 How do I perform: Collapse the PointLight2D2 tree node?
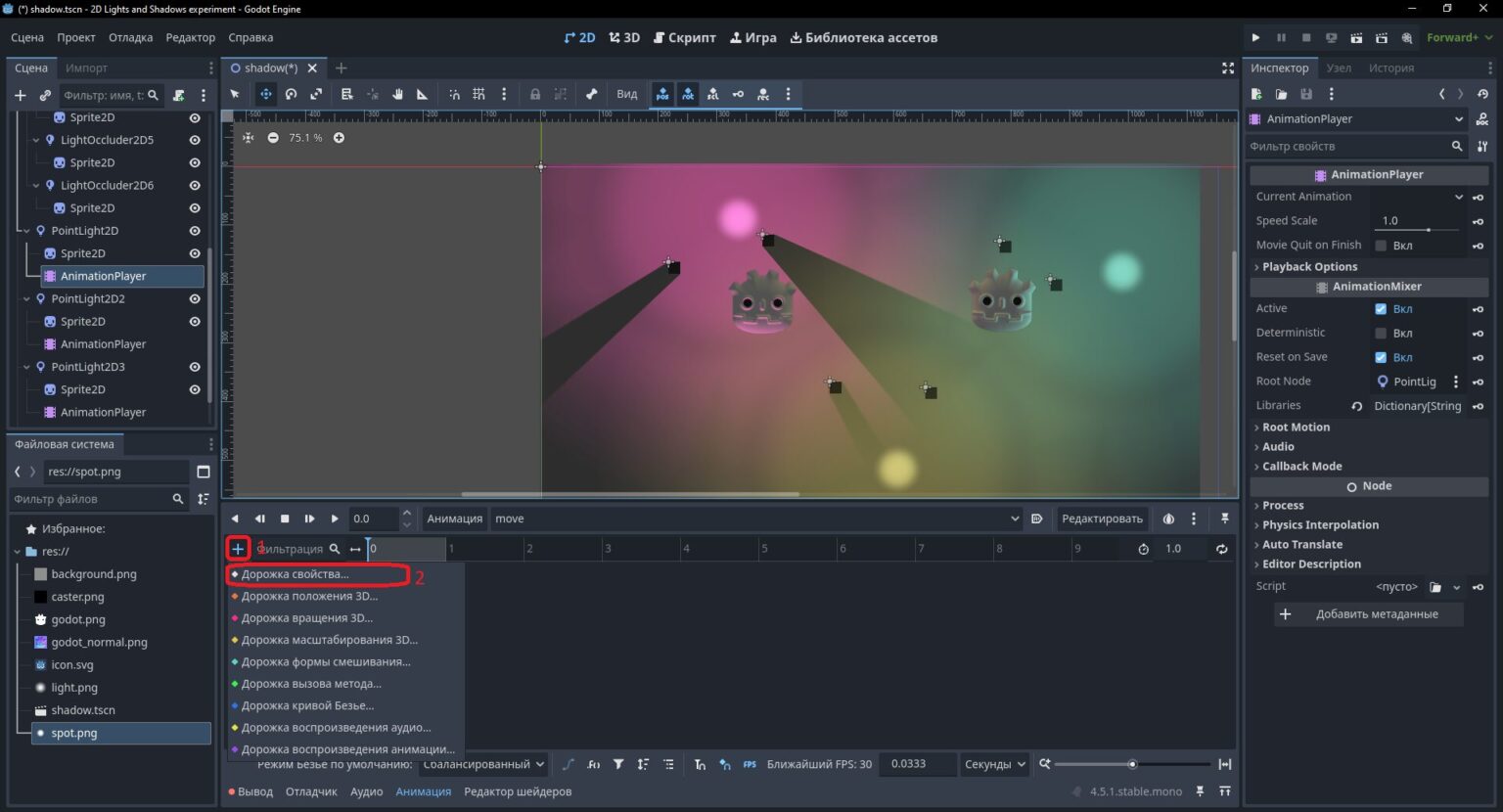point(26,299)
